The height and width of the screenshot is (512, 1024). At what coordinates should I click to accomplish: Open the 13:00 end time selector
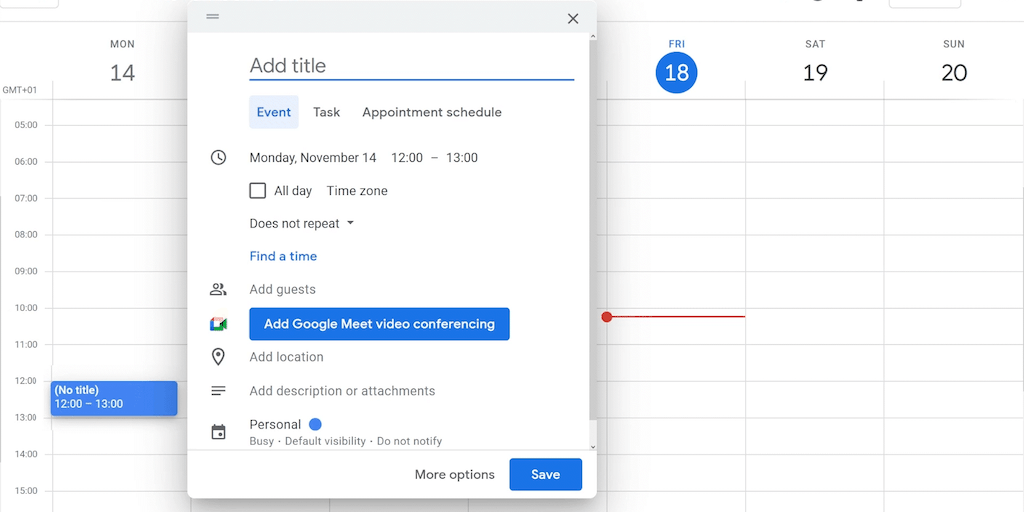coord(462,158)
